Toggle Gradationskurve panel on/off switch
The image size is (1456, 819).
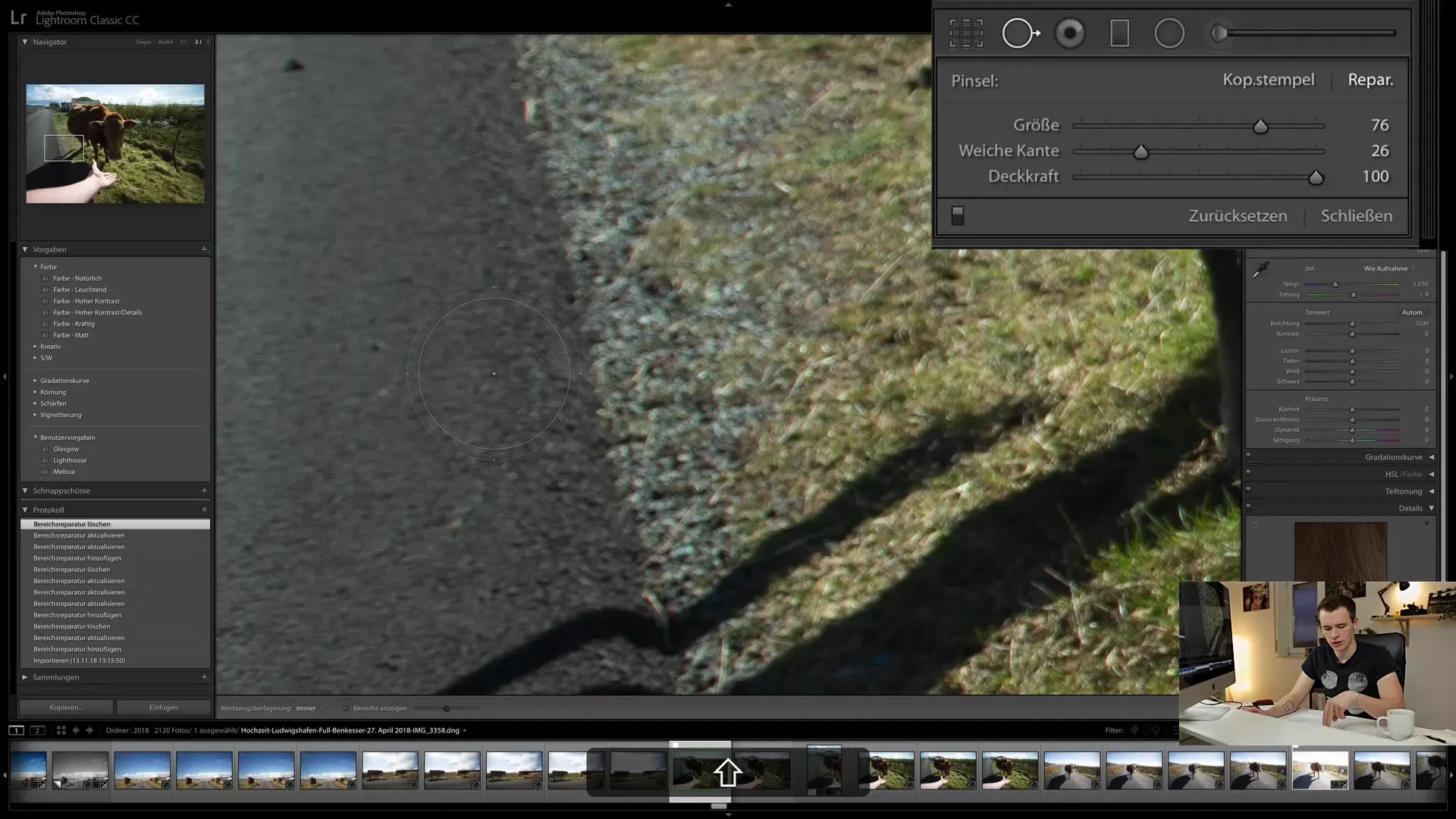[x=1248, y=456]
